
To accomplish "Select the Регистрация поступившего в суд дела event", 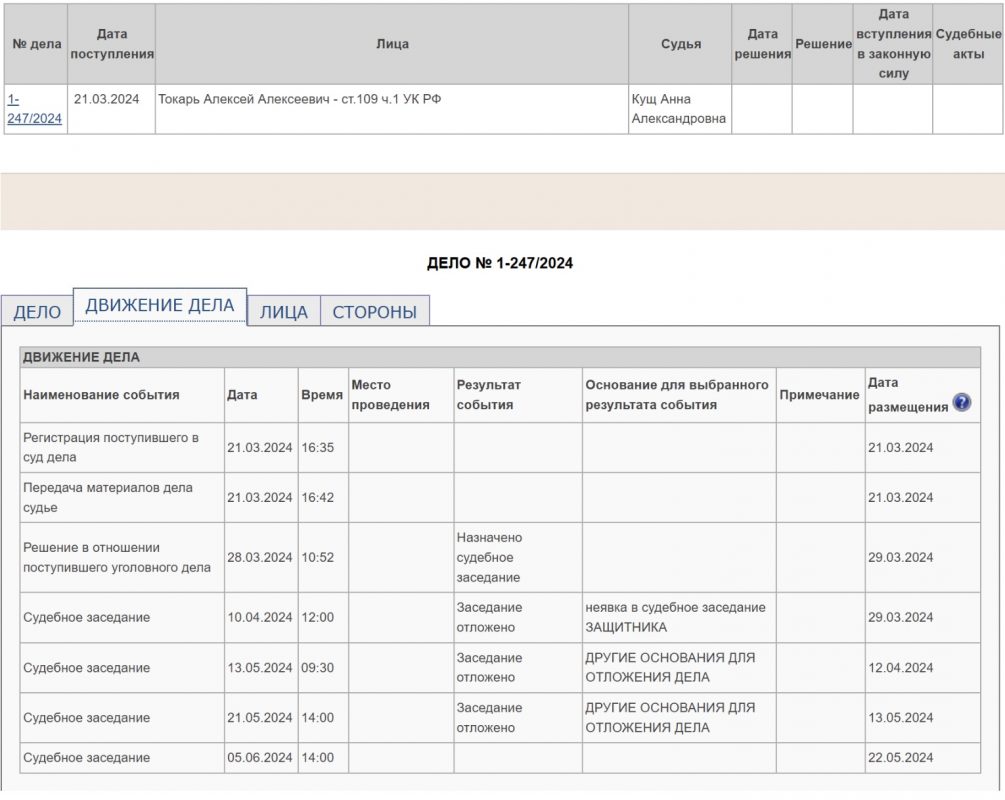I will [x=111, y=447].
